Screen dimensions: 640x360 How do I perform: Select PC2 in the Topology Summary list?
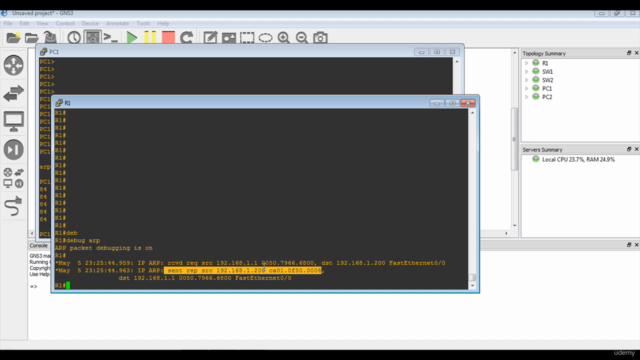pos(547,97)
